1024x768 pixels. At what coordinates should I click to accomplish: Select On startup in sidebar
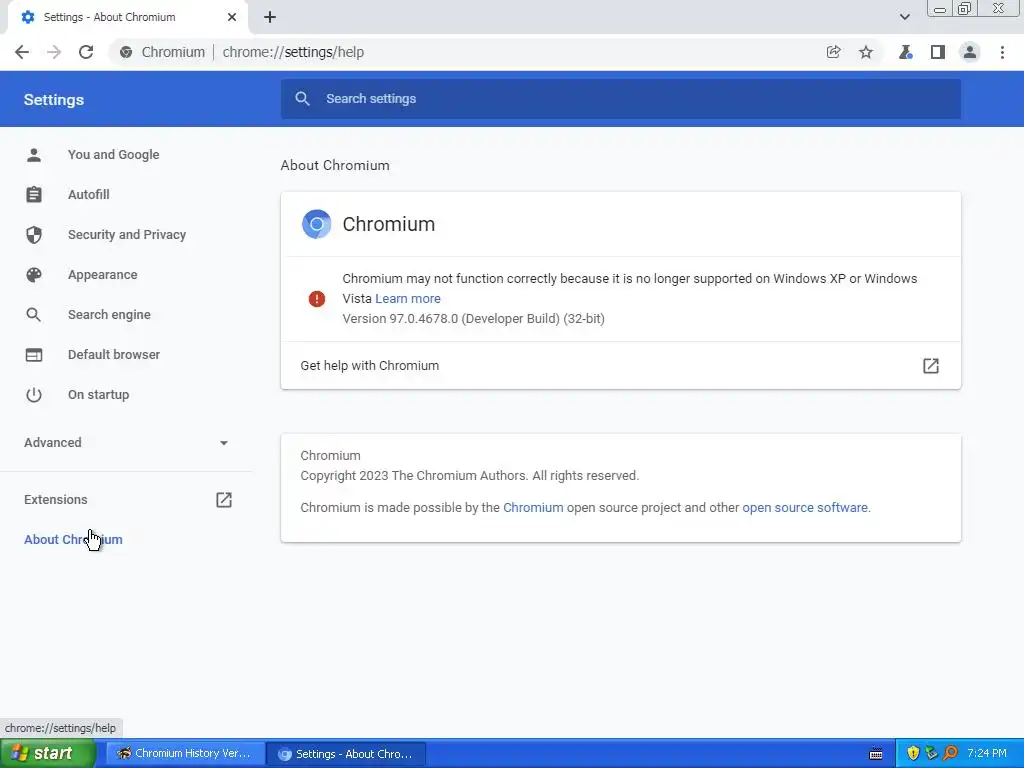pyautogui.click(x=99, y=394)
